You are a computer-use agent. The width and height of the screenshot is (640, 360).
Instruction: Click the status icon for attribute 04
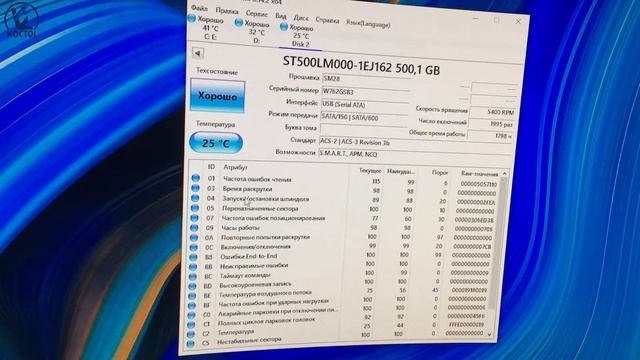(195, 198)
